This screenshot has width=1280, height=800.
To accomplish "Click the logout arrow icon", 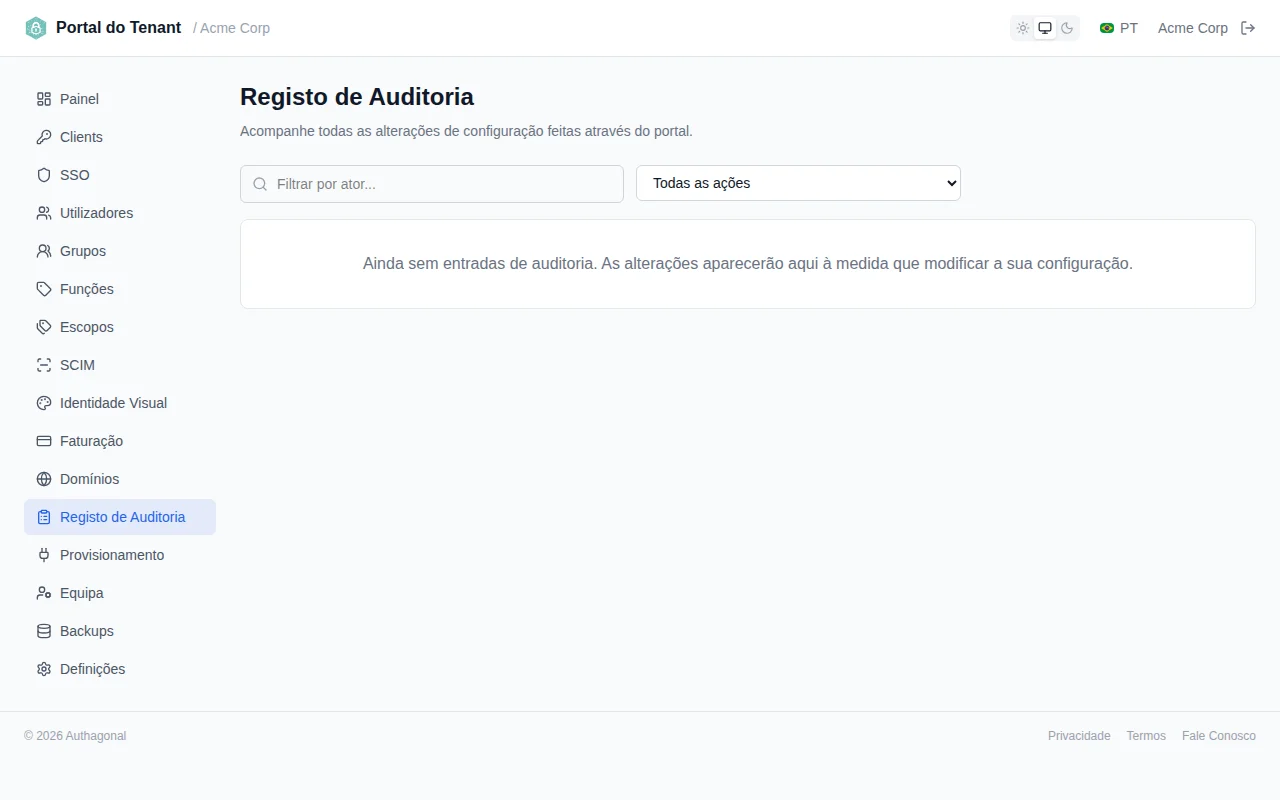I will [1248, 28].
